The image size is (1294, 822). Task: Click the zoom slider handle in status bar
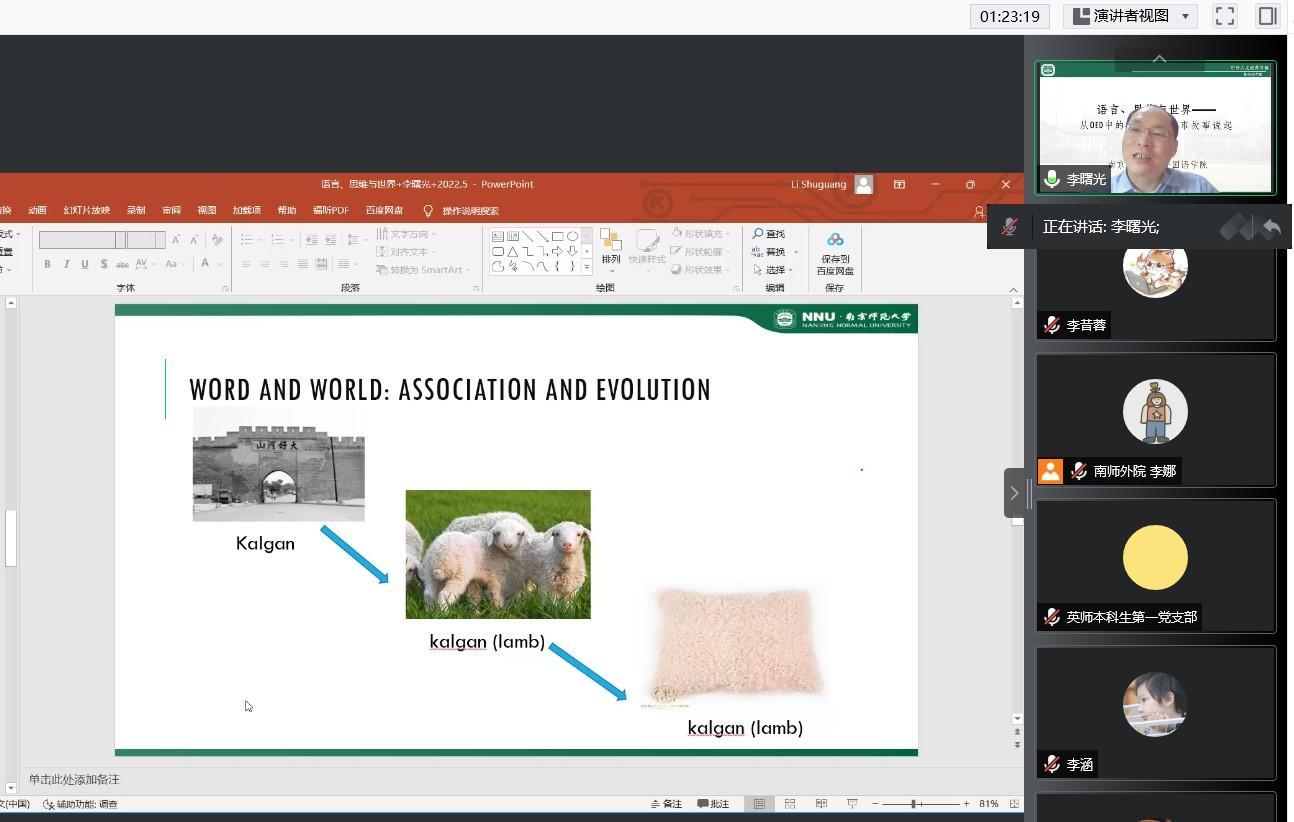[x=913, y=804]
